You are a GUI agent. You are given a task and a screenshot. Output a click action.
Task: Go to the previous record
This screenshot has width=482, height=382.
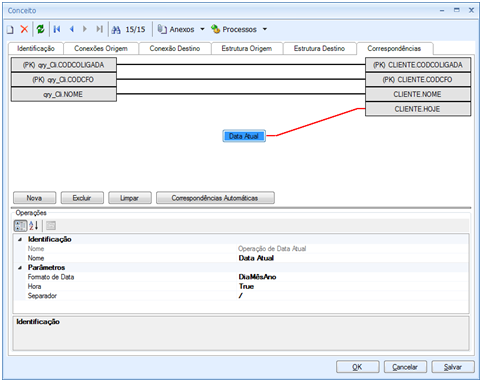tap(72, 29)
